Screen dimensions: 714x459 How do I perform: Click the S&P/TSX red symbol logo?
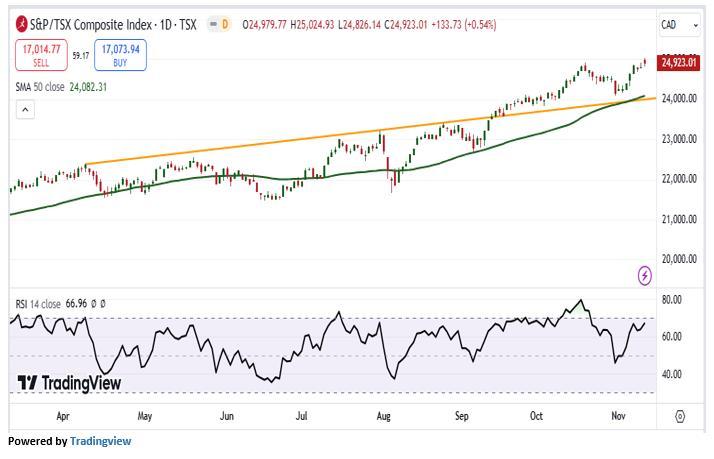click(x=20, y=23)
